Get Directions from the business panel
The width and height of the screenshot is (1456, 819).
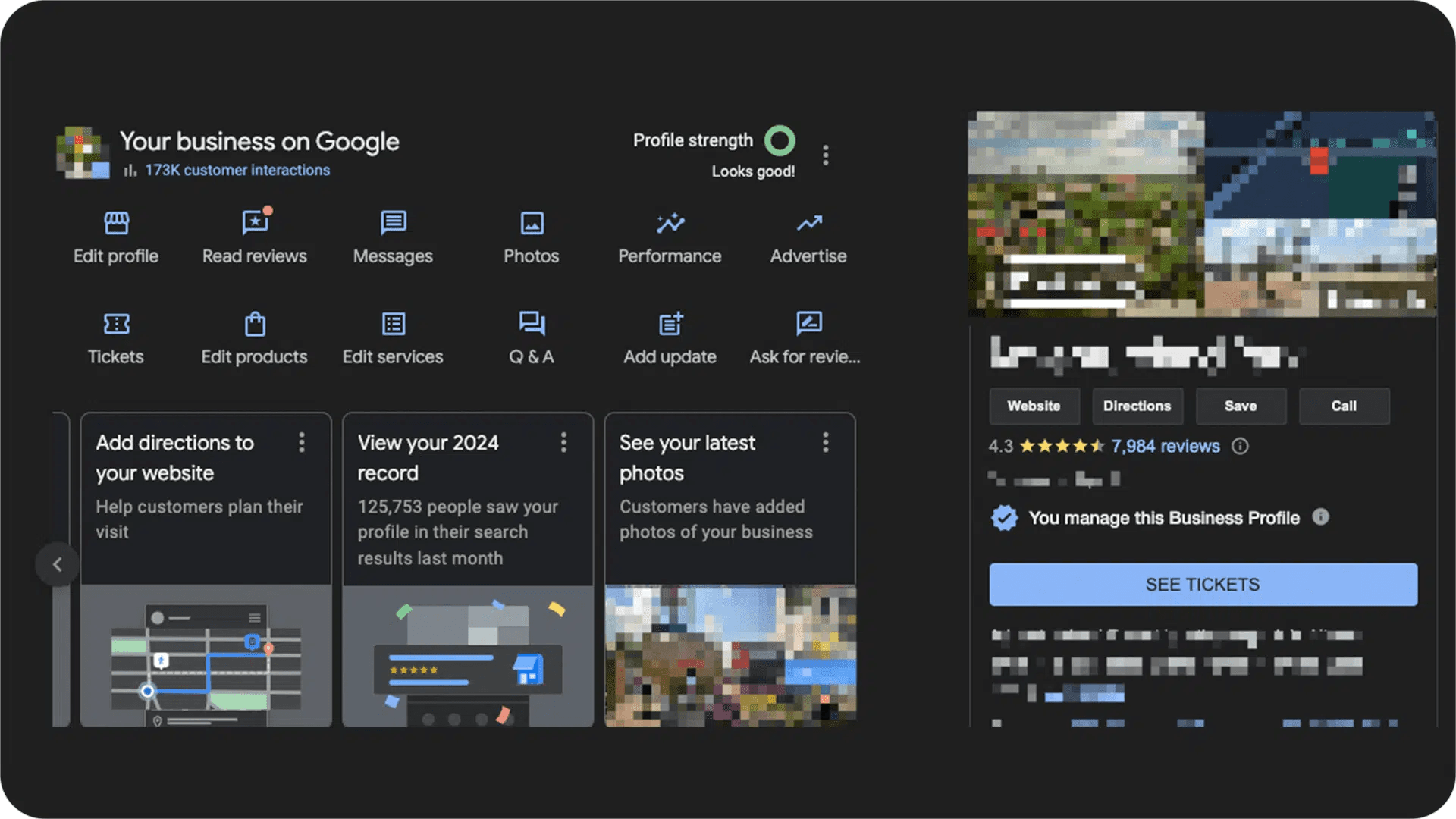click(1137, 406)
